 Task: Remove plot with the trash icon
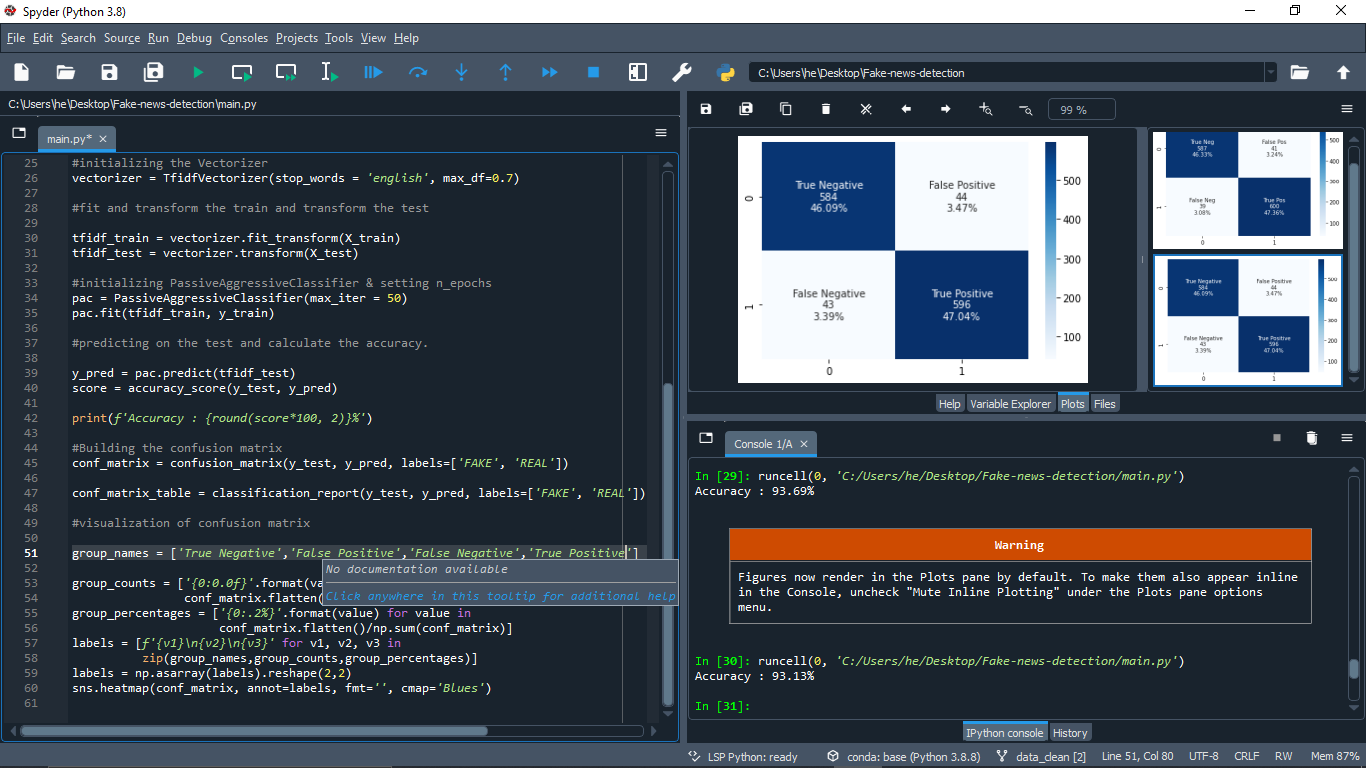click(826, 109)
